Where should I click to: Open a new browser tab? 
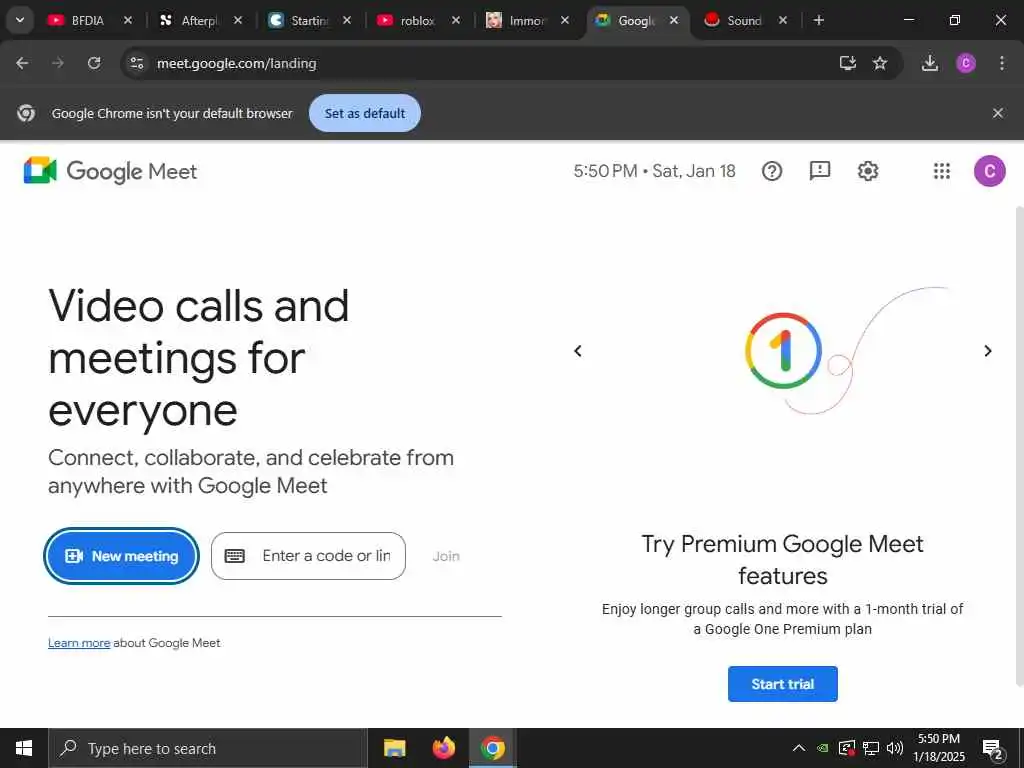click(818, 20)
